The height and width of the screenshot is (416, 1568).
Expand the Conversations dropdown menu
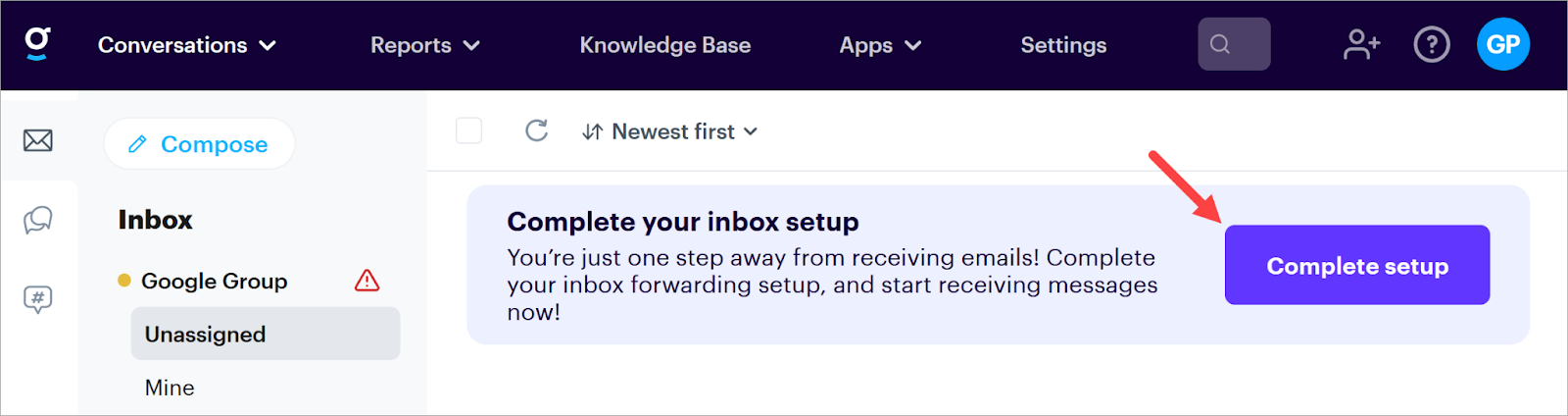[186, 45]
